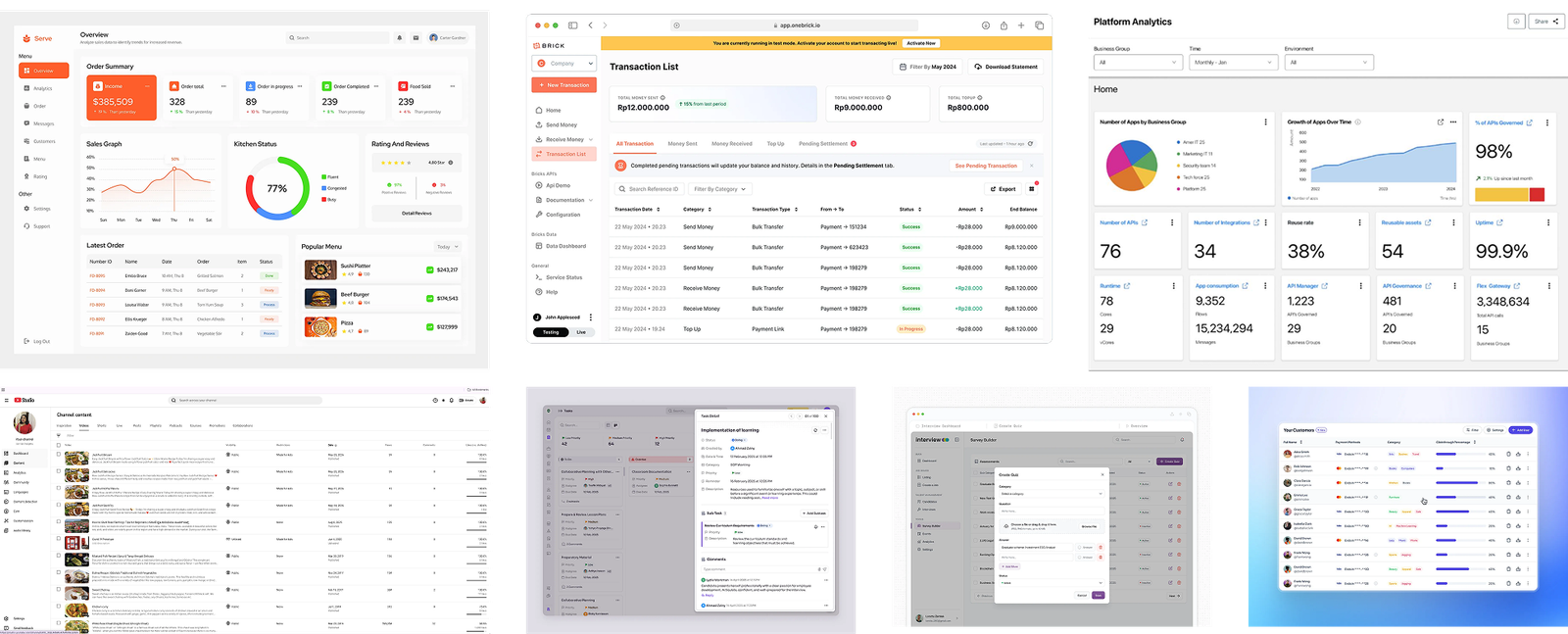The image size is (1568, 634).
Task: Open Help in the Brick sidebar
Action: tap(547, 292)
